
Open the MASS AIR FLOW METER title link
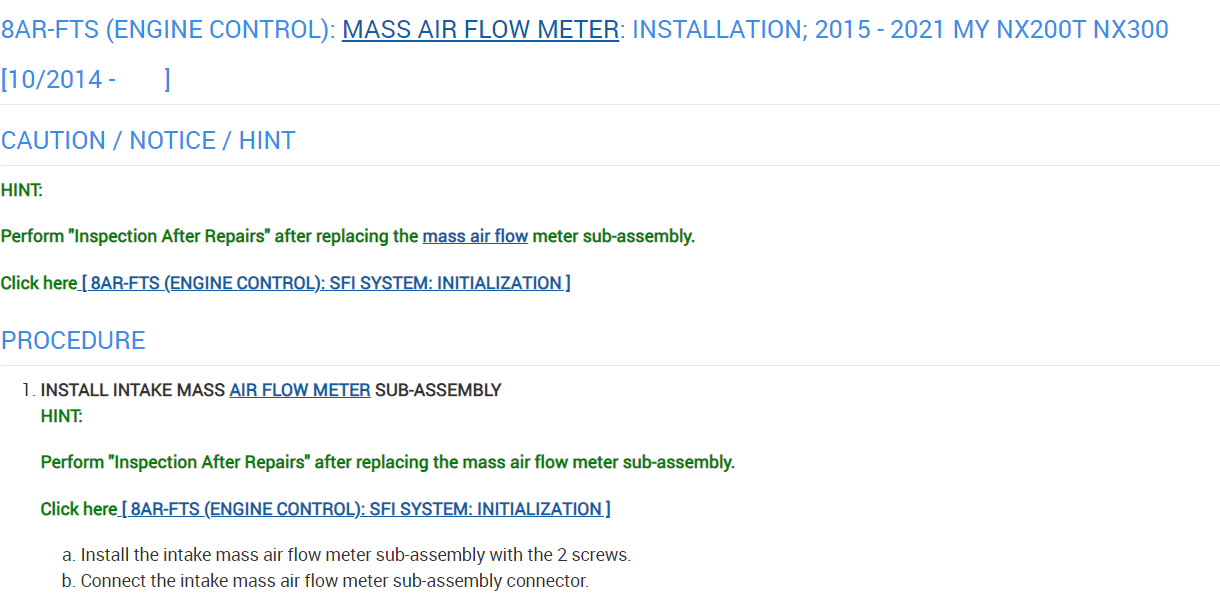[480, 30]
